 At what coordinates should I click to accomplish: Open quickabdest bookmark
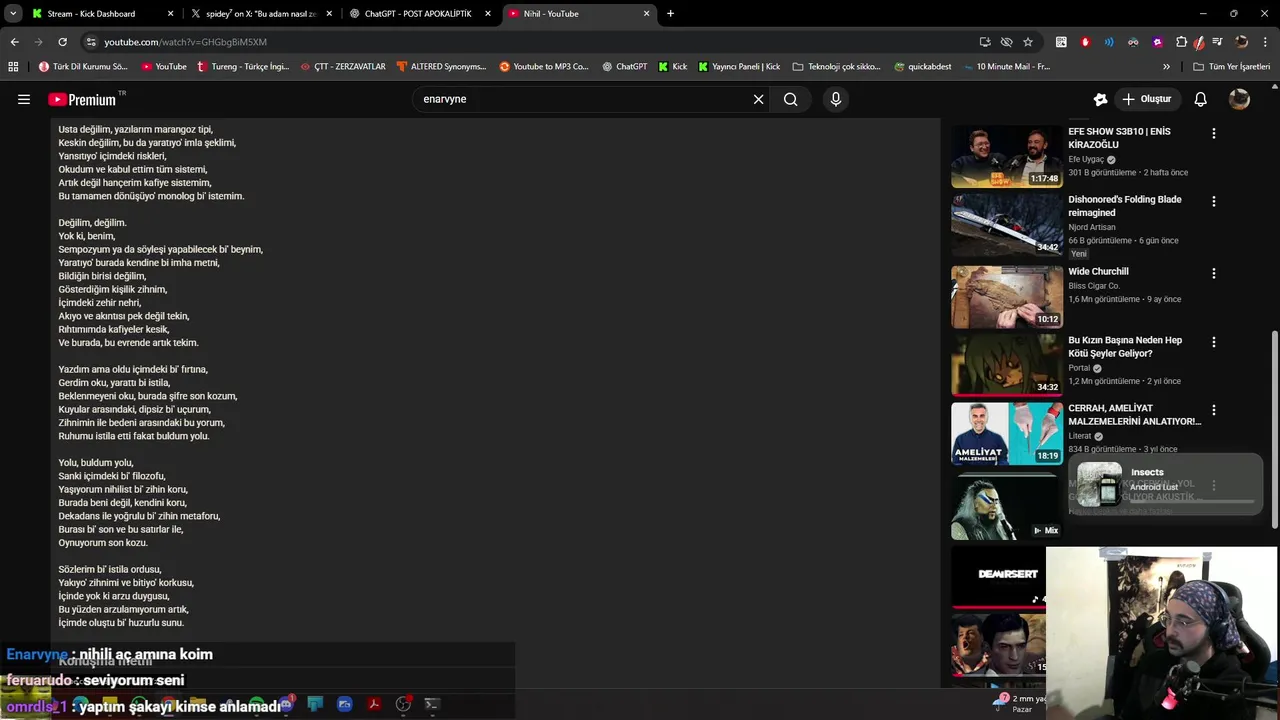click(x=923, y=67)
